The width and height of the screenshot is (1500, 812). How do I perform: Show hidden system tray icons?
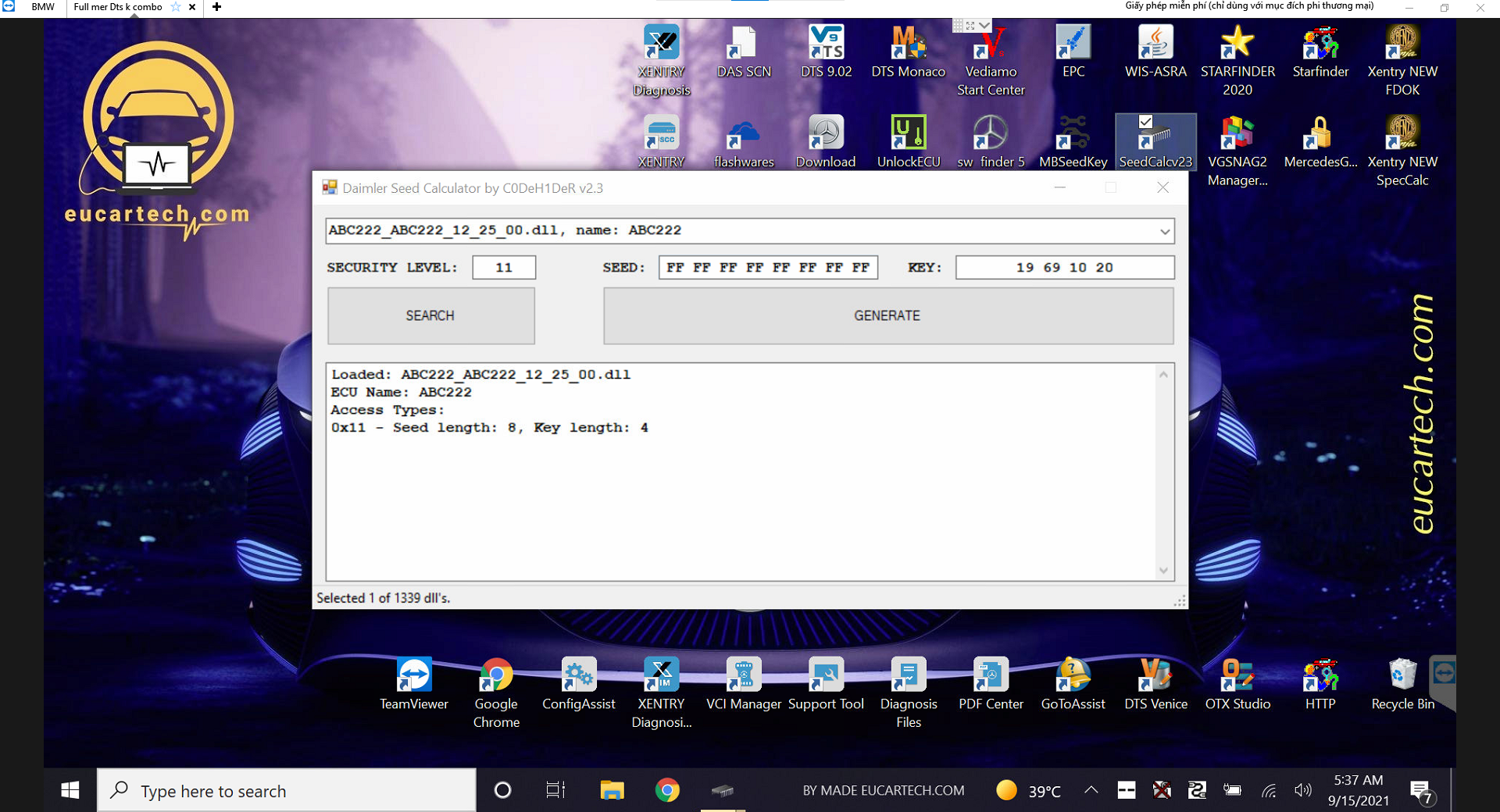[x=1091, y=790]
